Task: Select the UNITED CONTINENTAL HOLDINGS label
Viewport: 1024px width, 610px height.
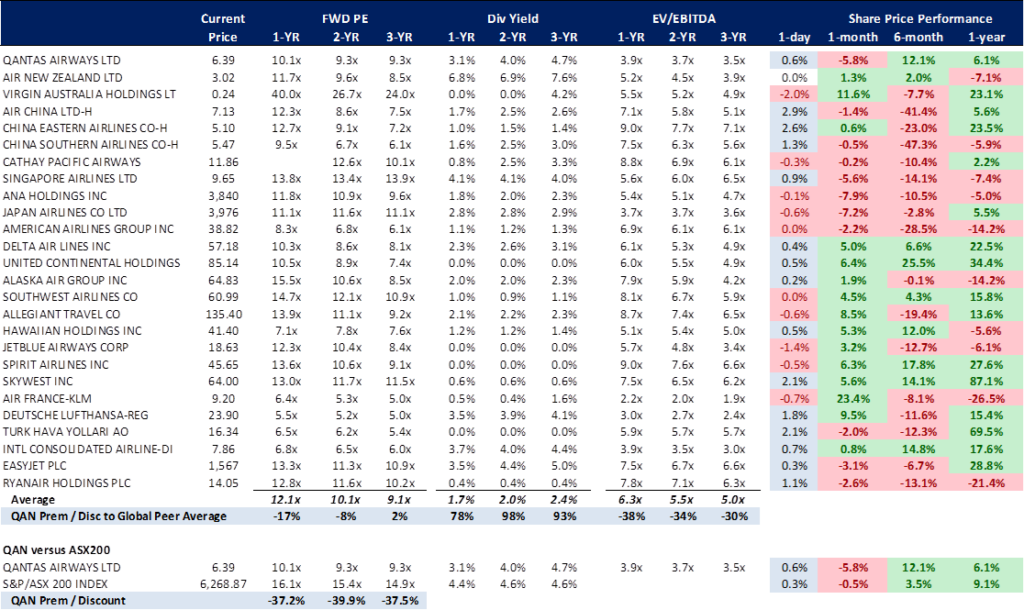Action: coord(91,263)
